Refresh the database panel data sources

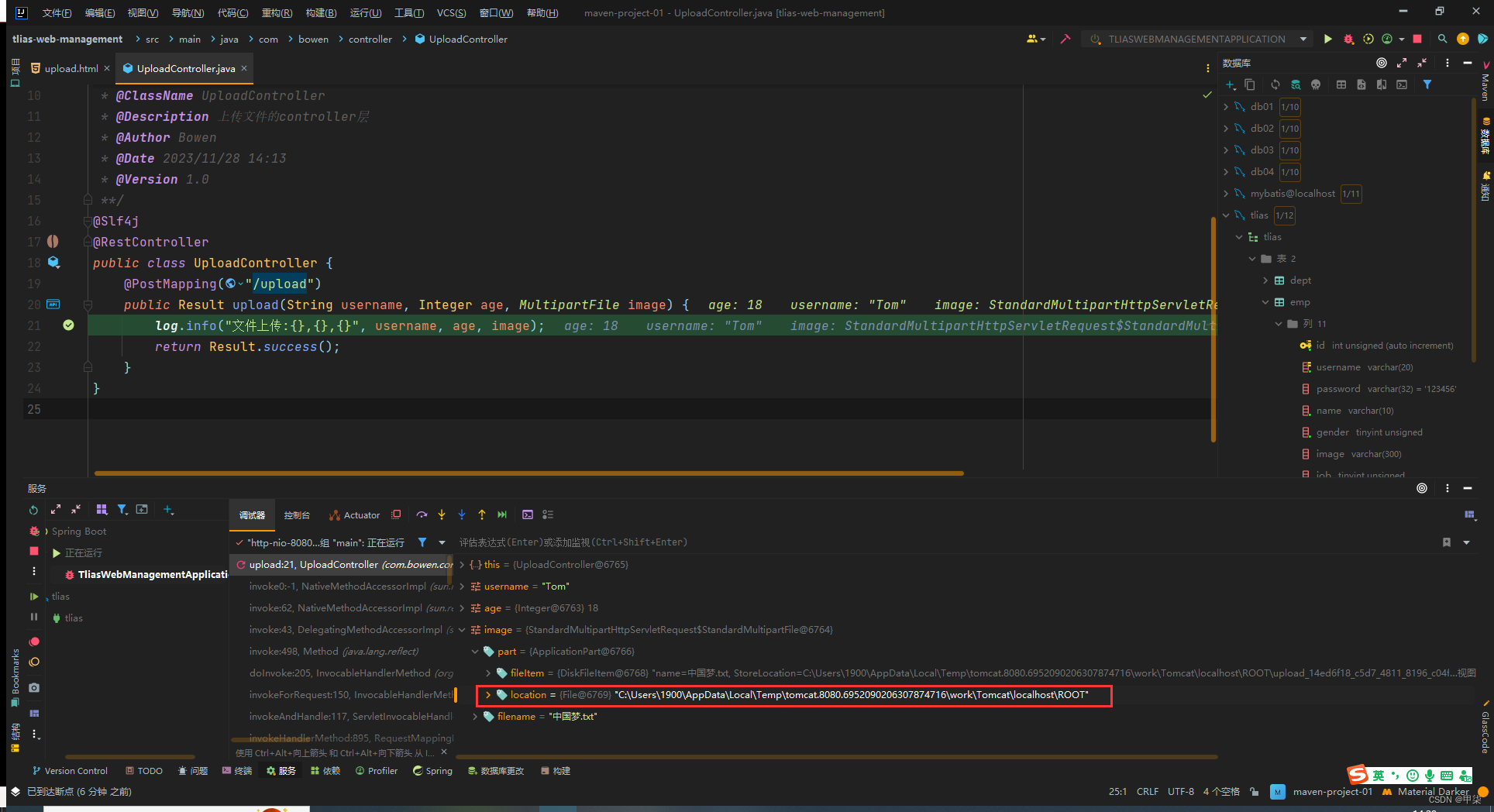coord(1275,84)
